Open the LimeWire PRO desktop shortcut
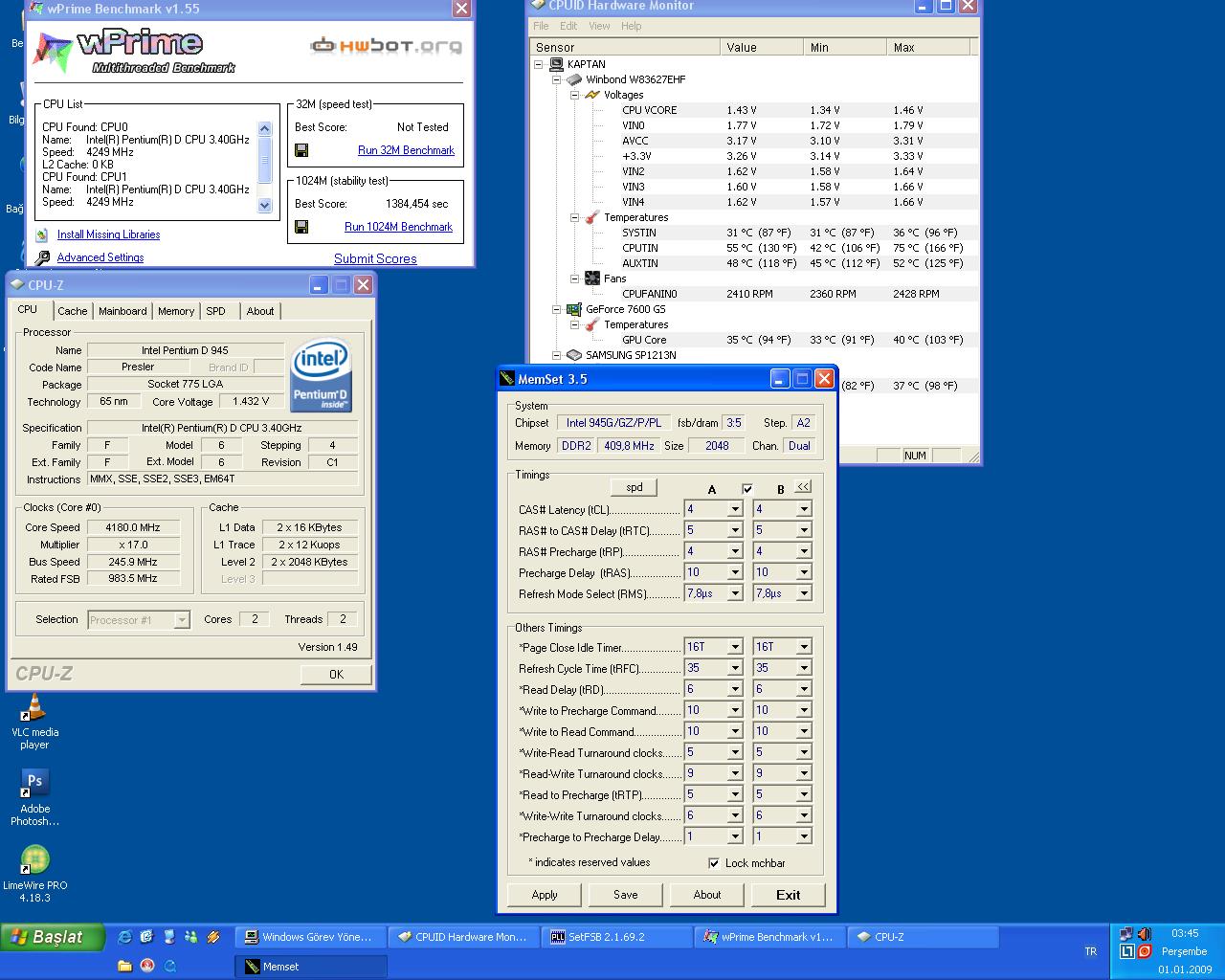This screenshot has height=980, width=1225. click(x=34, y=874)
